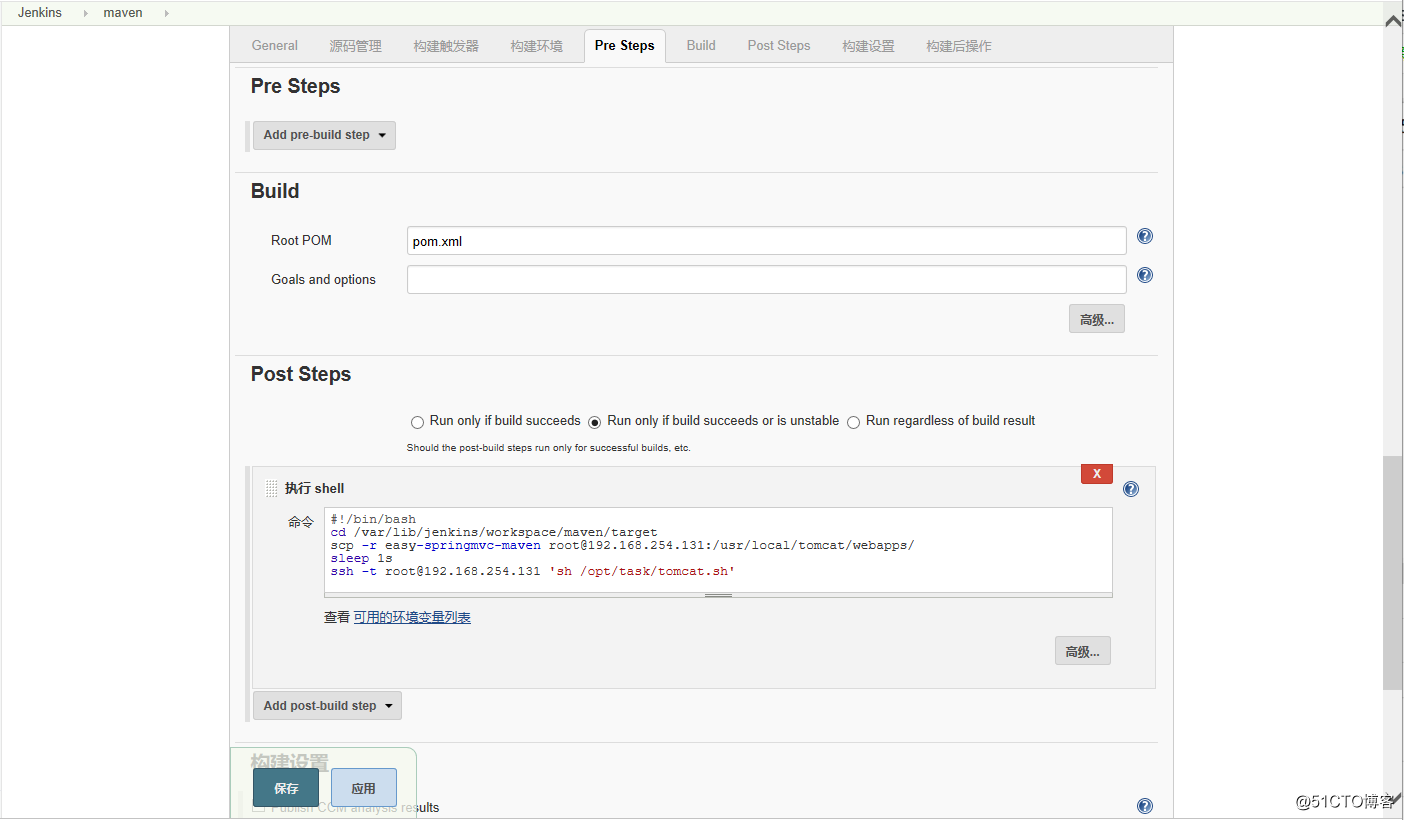The width and height of the screenshot is (1404, 820).
Task: Click 应用 apply button
Action: pos(364,788)
